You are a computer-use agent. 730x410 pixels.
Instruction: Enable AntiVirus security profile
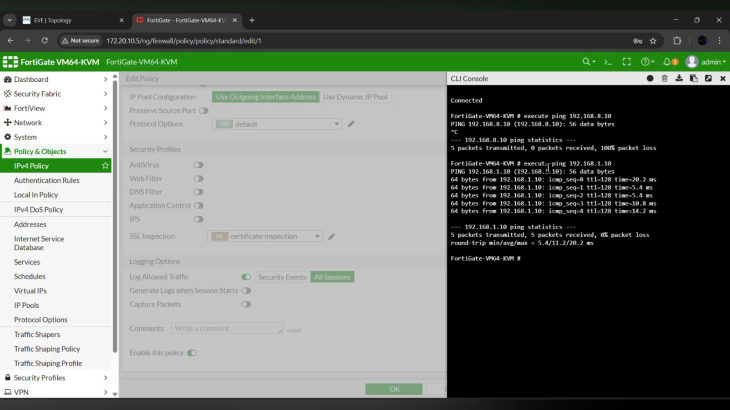pos(198,165)
